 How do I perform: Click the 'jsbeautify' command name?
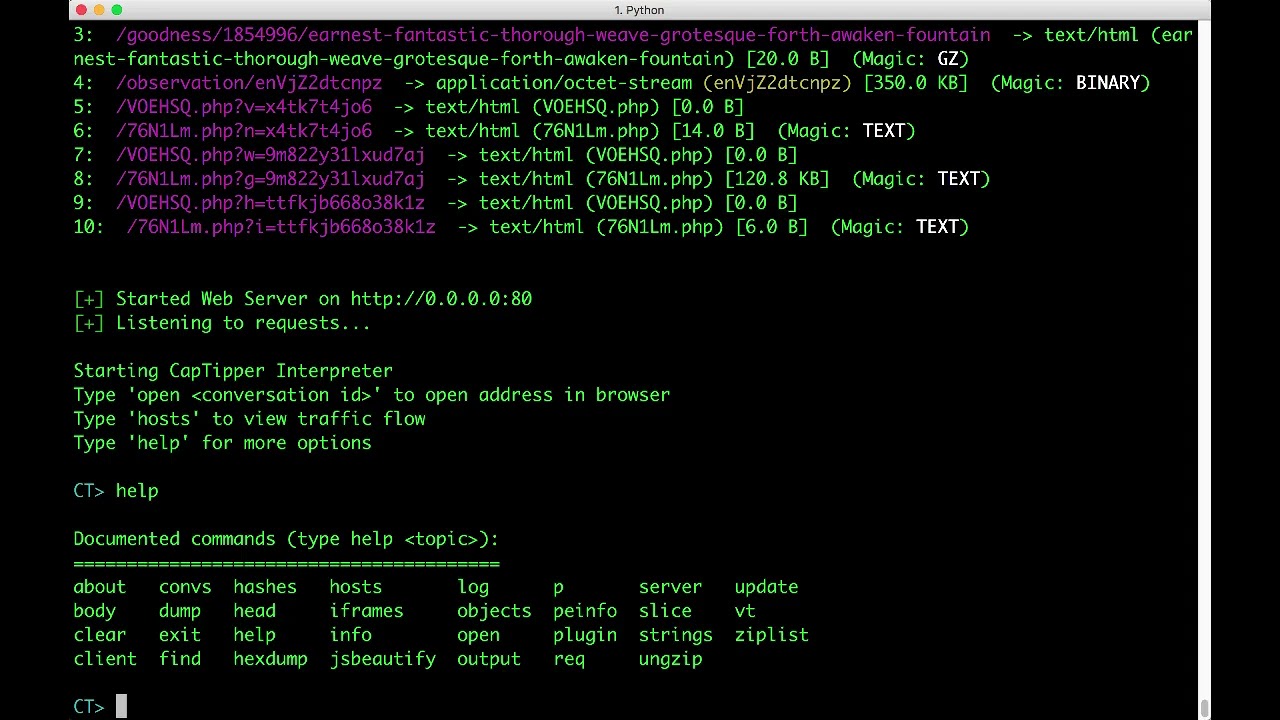[383, 659]
